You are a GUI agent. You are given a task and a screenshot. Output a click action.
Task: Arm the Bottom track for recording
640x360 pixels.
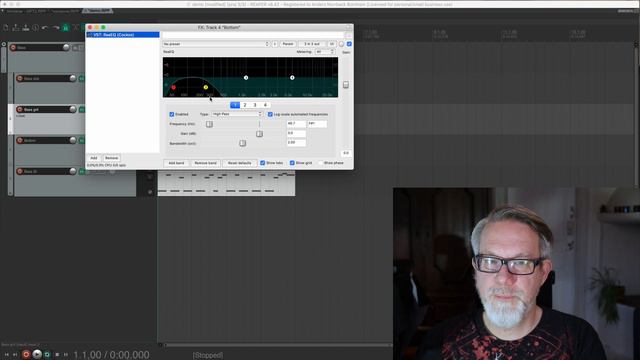(20, 140)
